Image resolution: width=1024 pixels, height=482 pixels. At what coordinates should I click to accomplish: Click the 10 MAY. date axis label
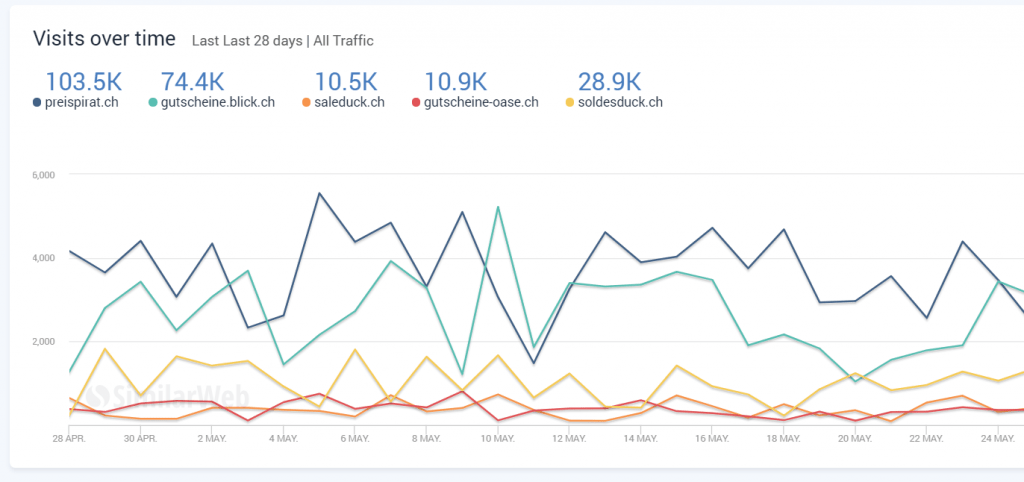[x=496, y=438]
